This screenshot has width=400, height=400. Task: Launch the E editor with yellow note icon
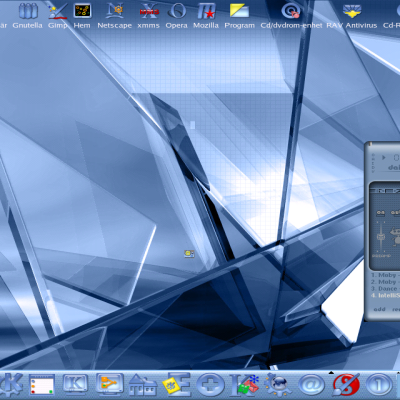pos(176,385)
